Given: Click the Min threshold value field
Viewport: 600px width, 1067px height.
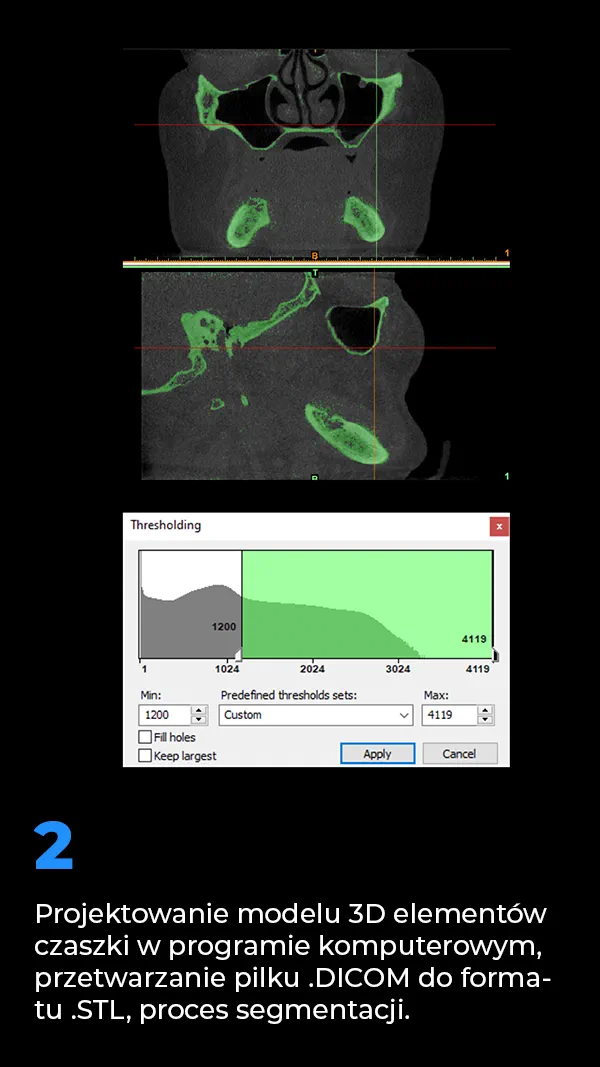Looking at the screenshot, I should (x=163, y=715).
